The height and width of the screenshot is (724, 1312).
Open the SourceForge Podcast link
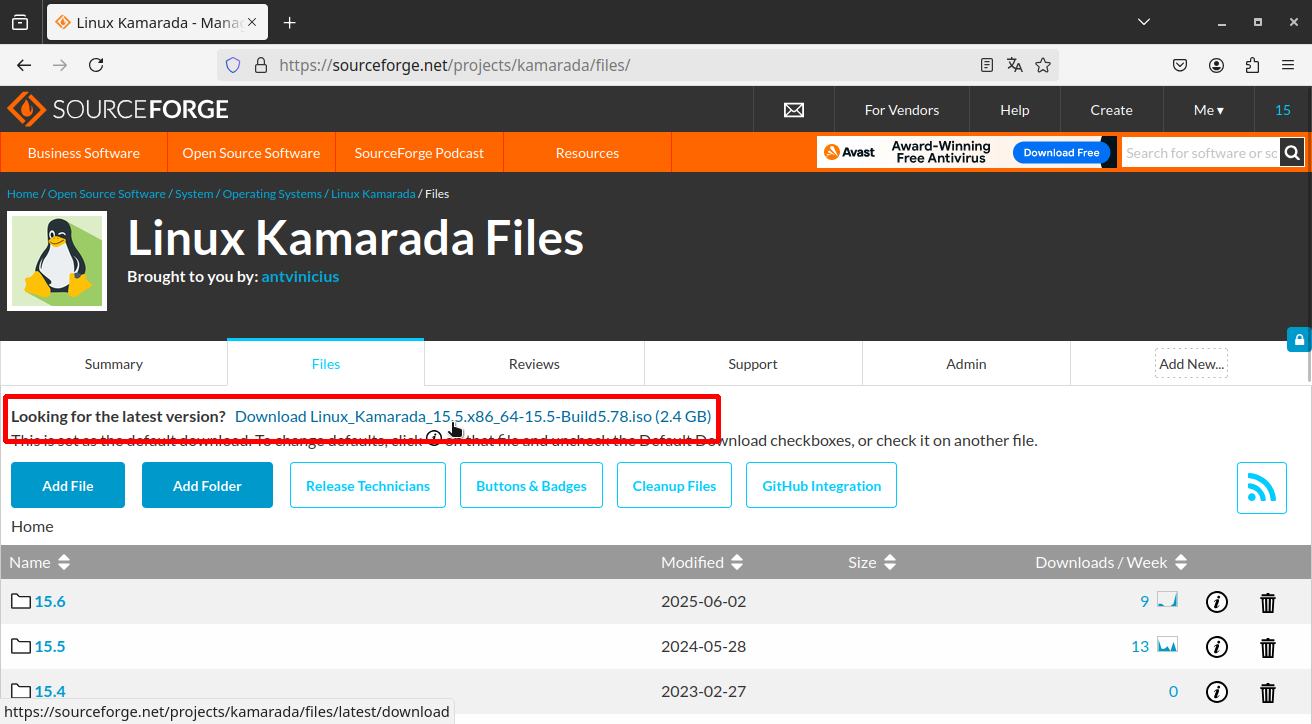click(x=419, y=153)
